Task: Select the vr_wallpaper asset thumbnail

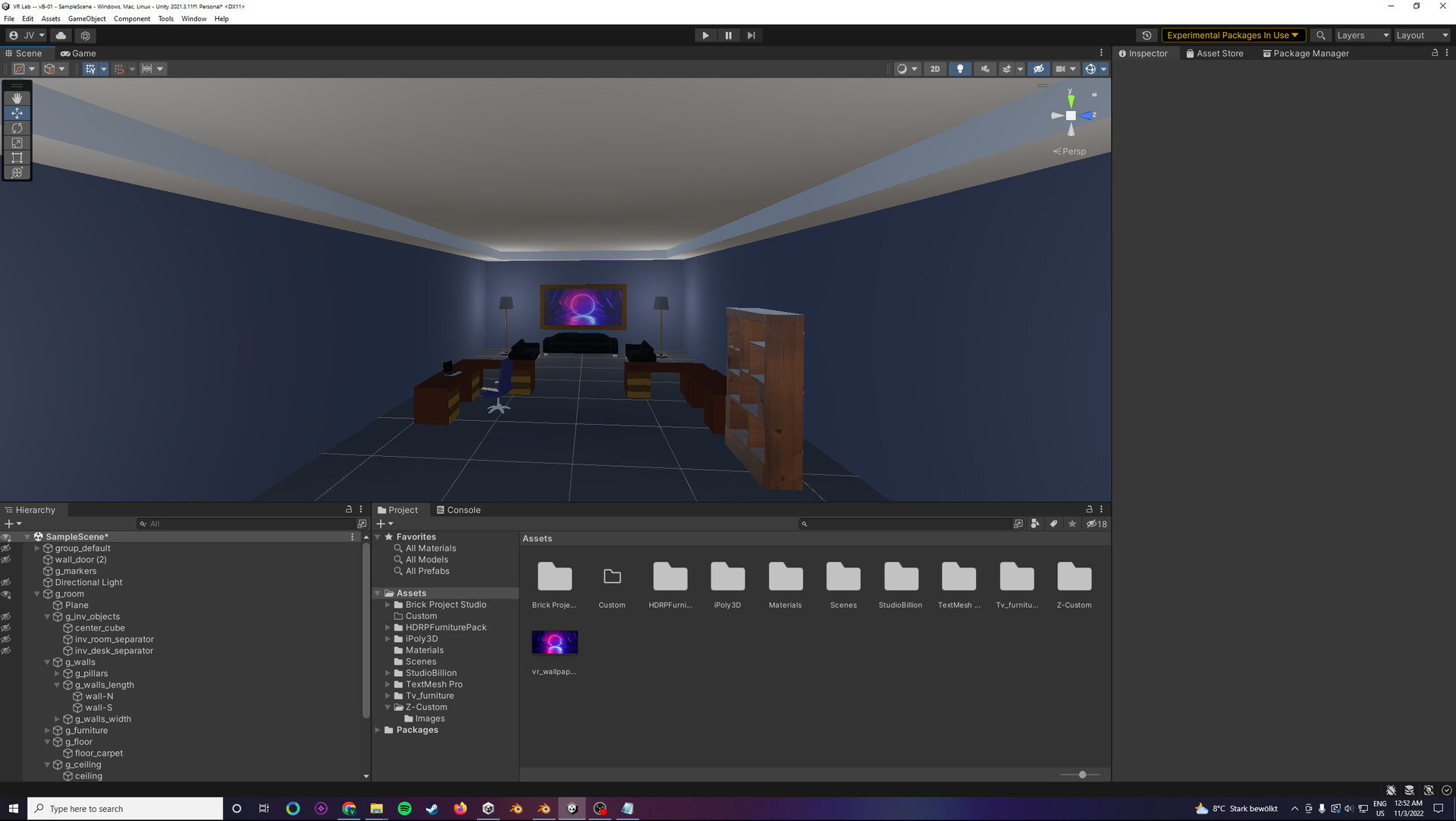Action: point(554,641)
